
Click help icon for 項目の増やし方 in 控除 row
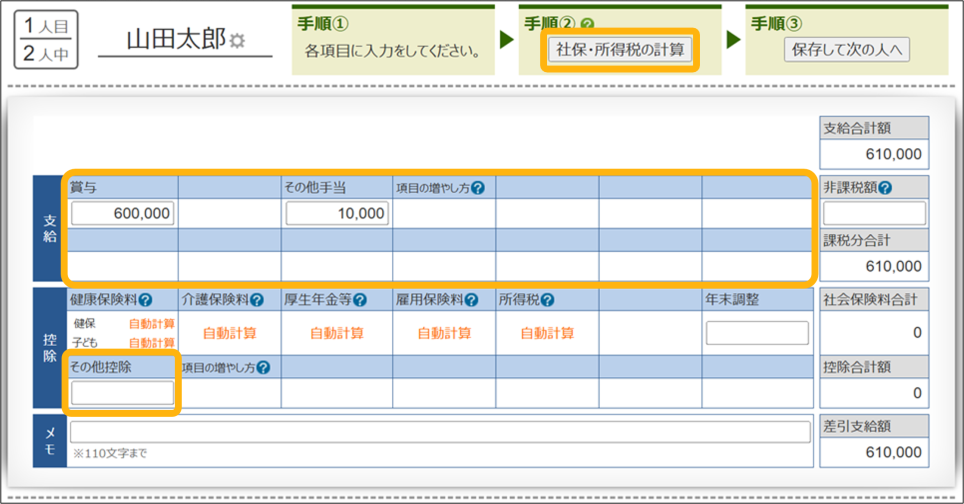point(263,367)
